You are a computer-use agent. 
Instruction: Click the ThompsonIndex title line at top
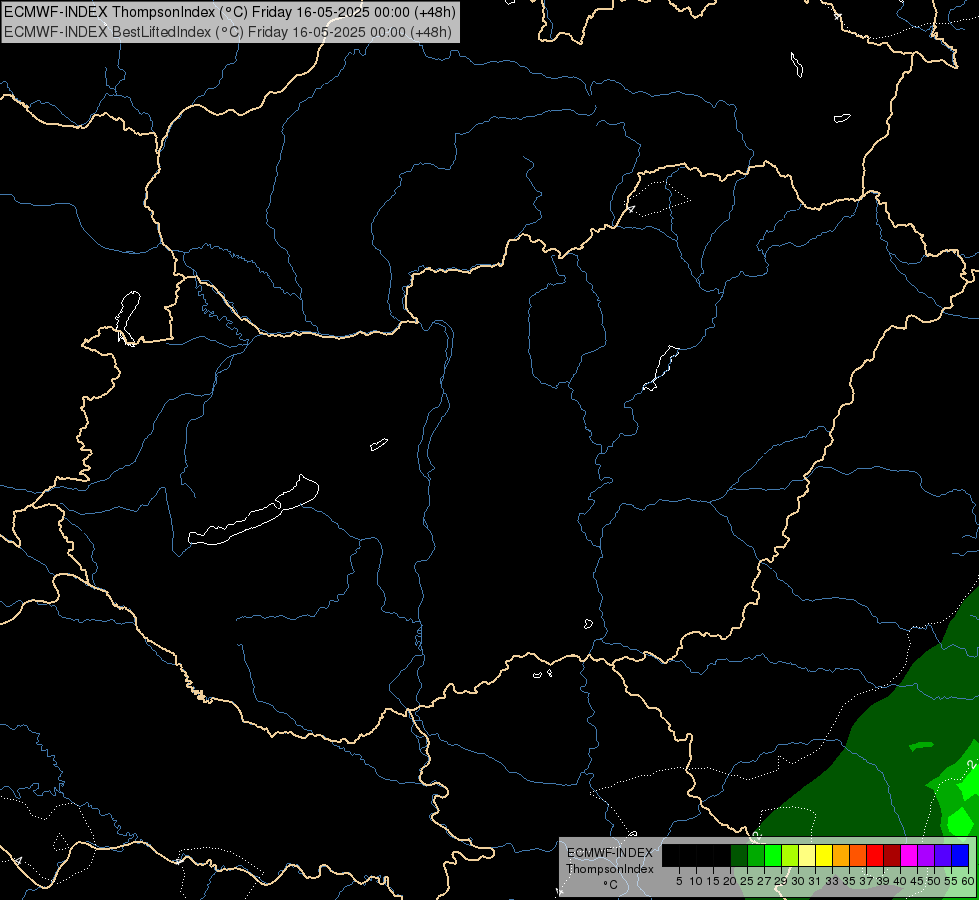click(229, 12)
